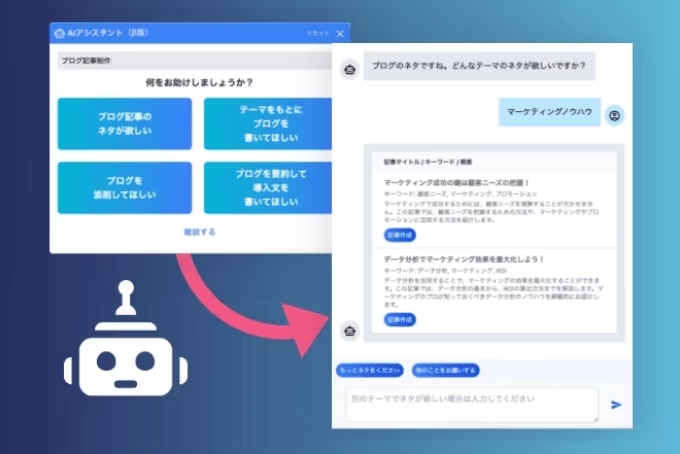Image resolution: width=680 pixels, height=454 pixels.
Task: Click bot avatar beside the article suggestions card
Action: pos(349,331)
